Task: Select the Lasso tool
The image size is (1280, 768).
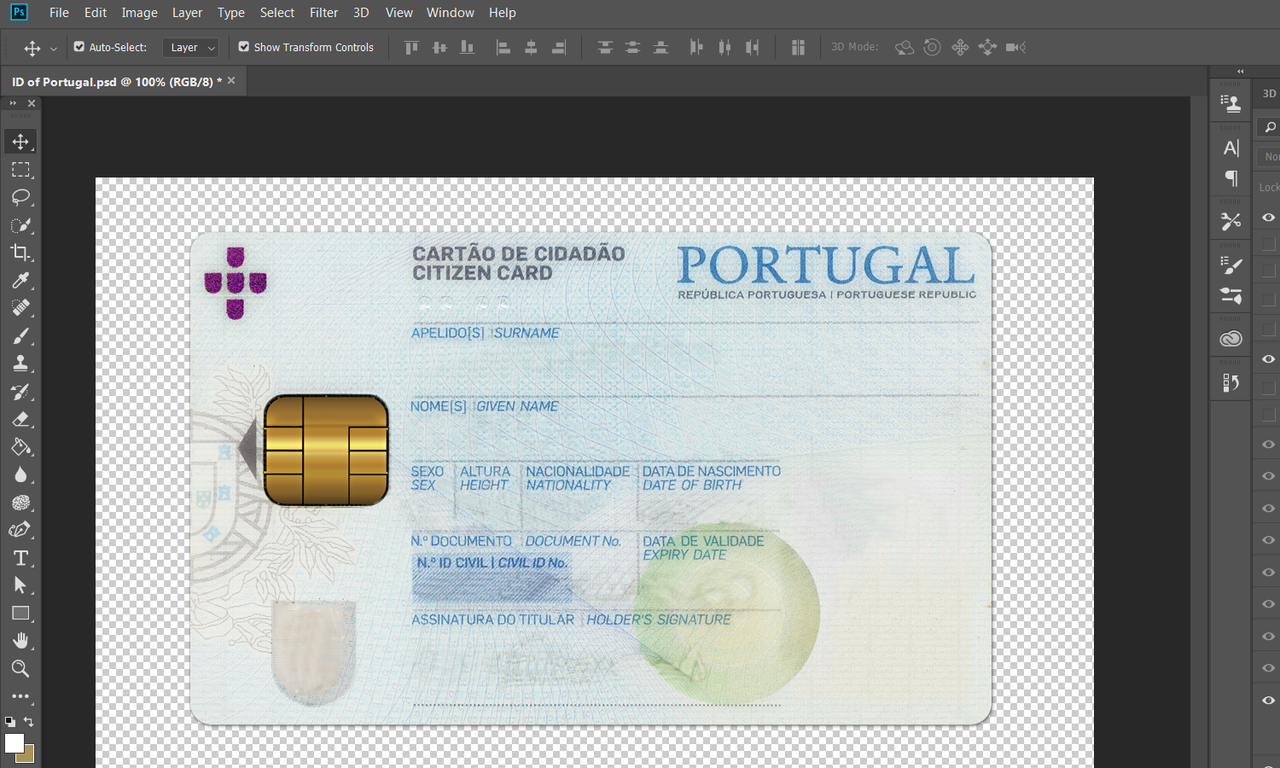Action: click(20, 197)
